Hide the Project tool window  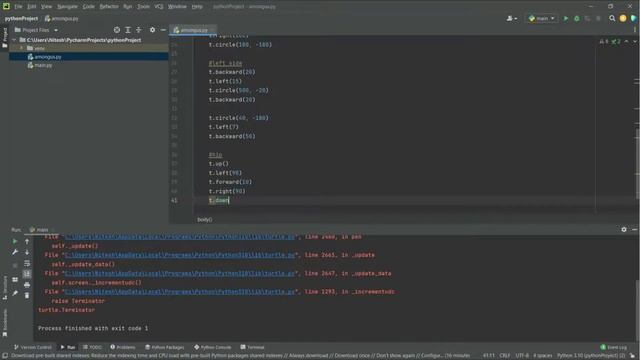coord(163,30)
